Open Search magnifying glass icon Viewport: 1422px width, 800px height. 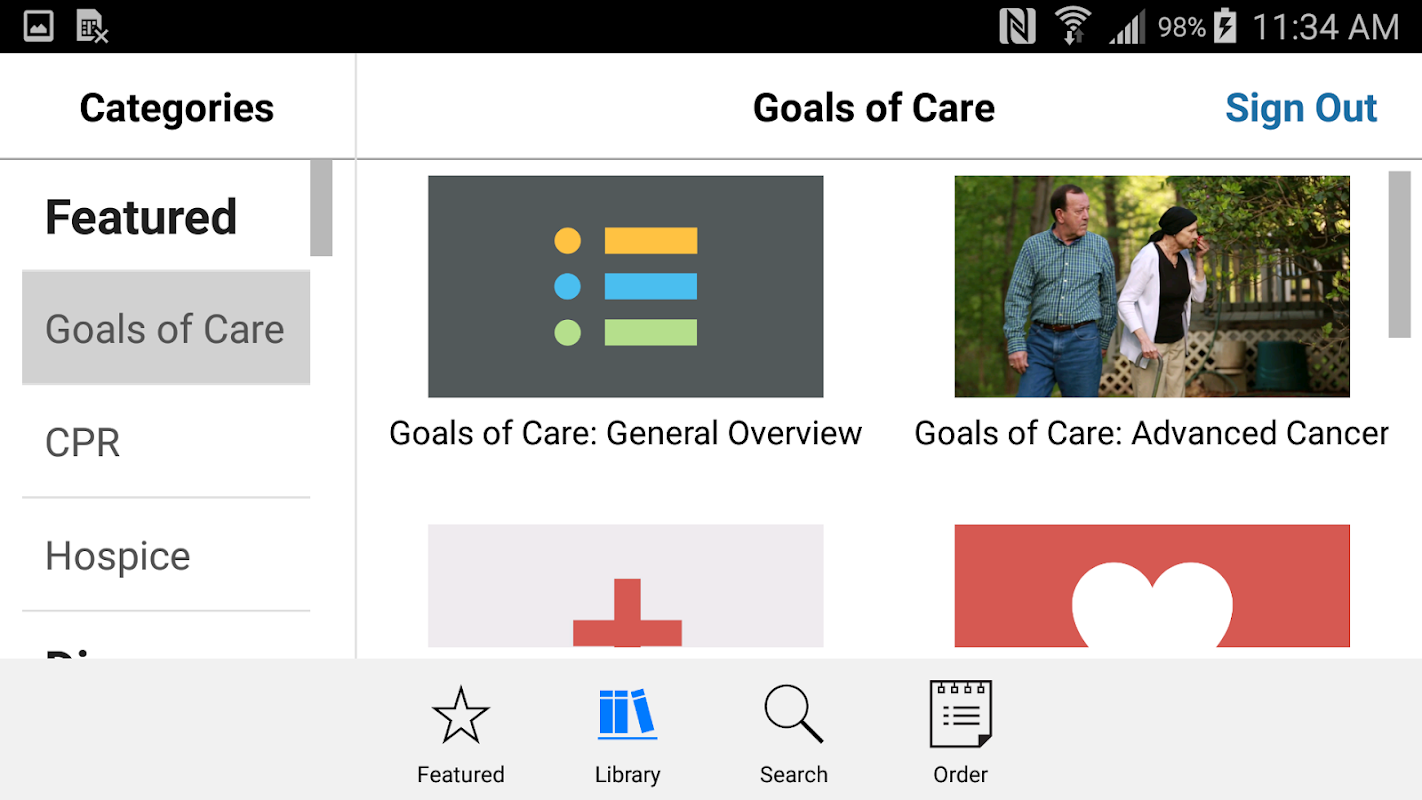click(x=793, y=716)
